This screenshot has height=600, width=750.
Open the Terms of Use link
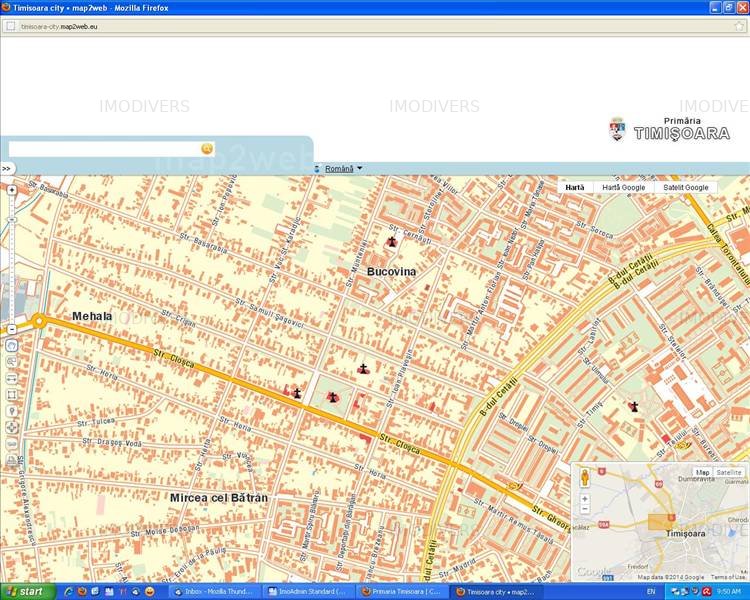pos(727,577)
